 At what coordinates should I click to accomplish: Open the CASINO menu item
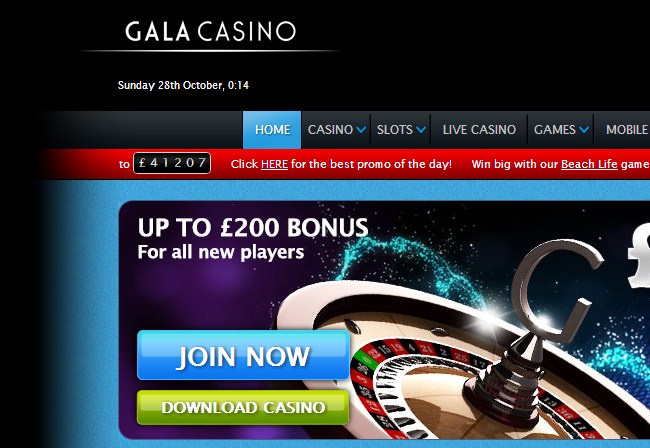(330, 130)
